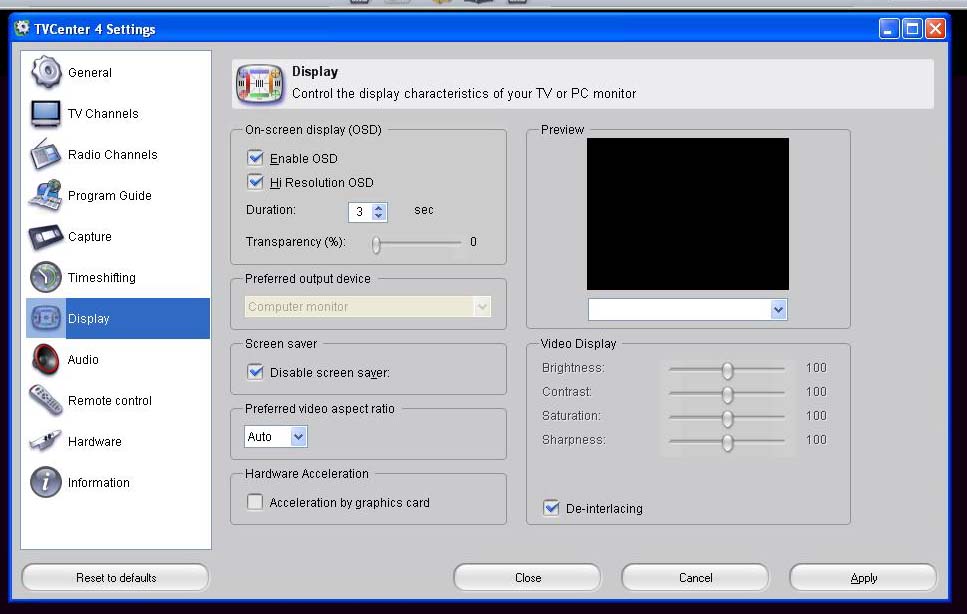Click the TV Channels monitor icon
Screen dimensions: 967x614
point(46,113)
